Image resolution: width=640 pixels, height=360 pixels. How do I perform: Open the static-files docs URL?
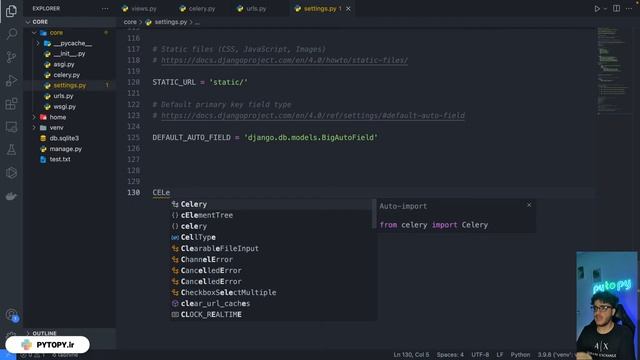click(x=284, y=60)
